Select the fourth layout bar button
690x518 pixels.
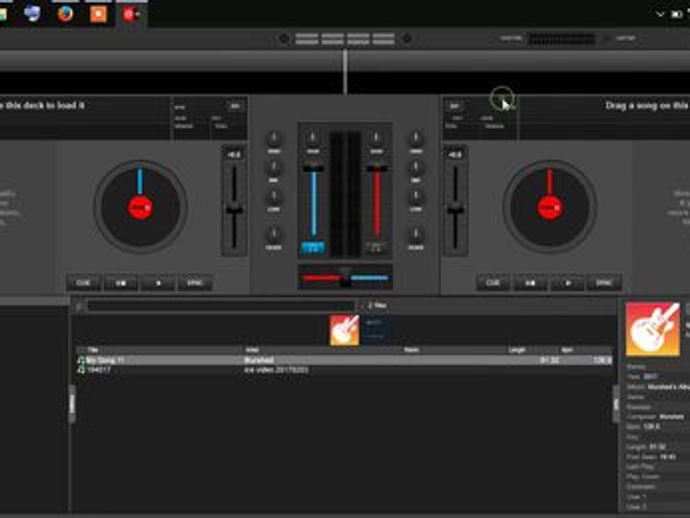(x=383, y=39)
